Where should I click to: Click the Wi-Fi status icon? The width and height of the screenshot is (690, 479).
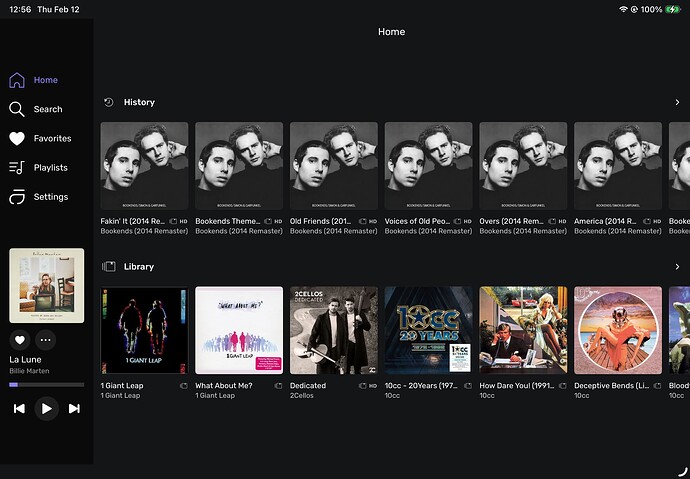click(623, 9)
